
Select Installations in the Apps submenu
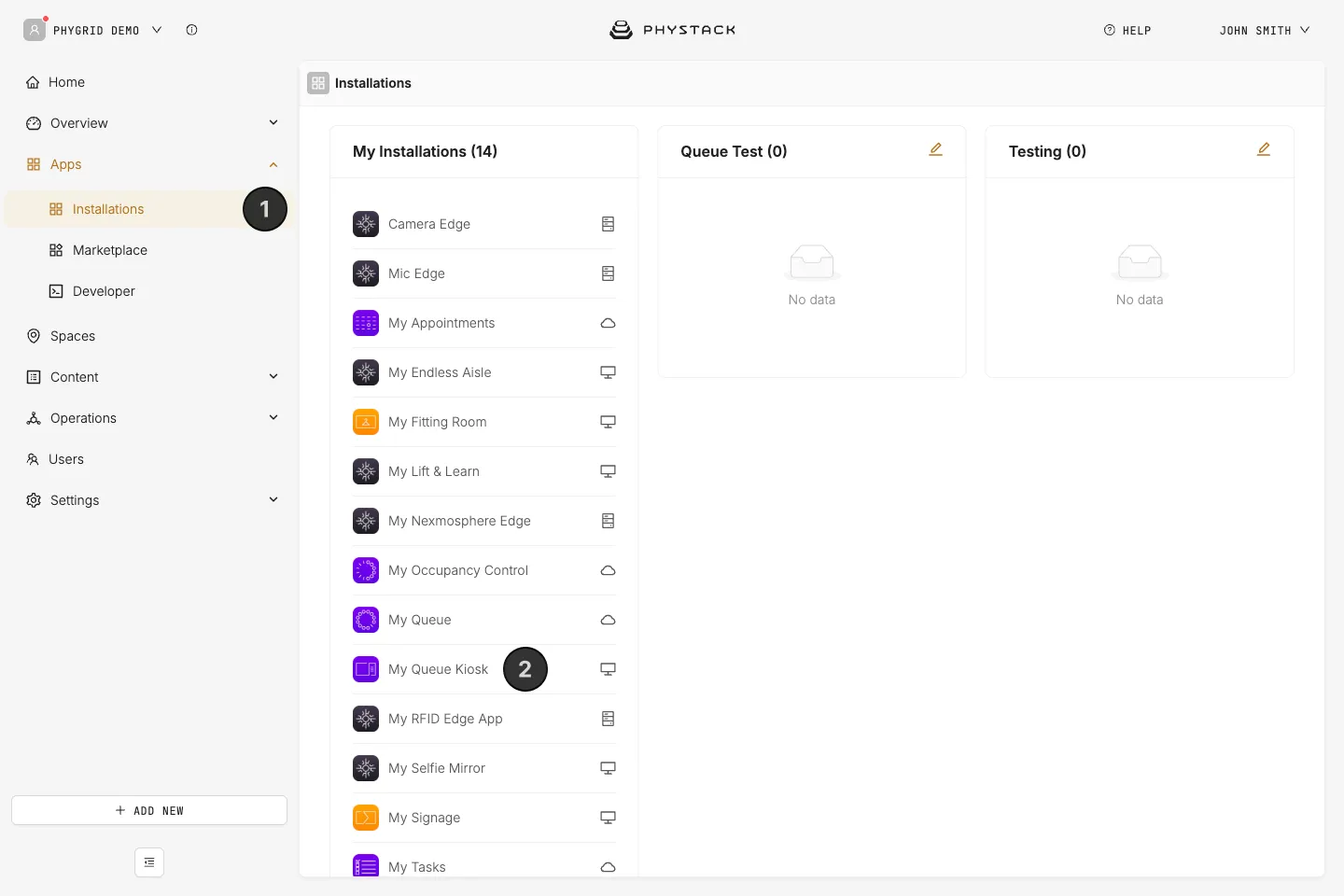pyautogui.click(x=108, y=209)
